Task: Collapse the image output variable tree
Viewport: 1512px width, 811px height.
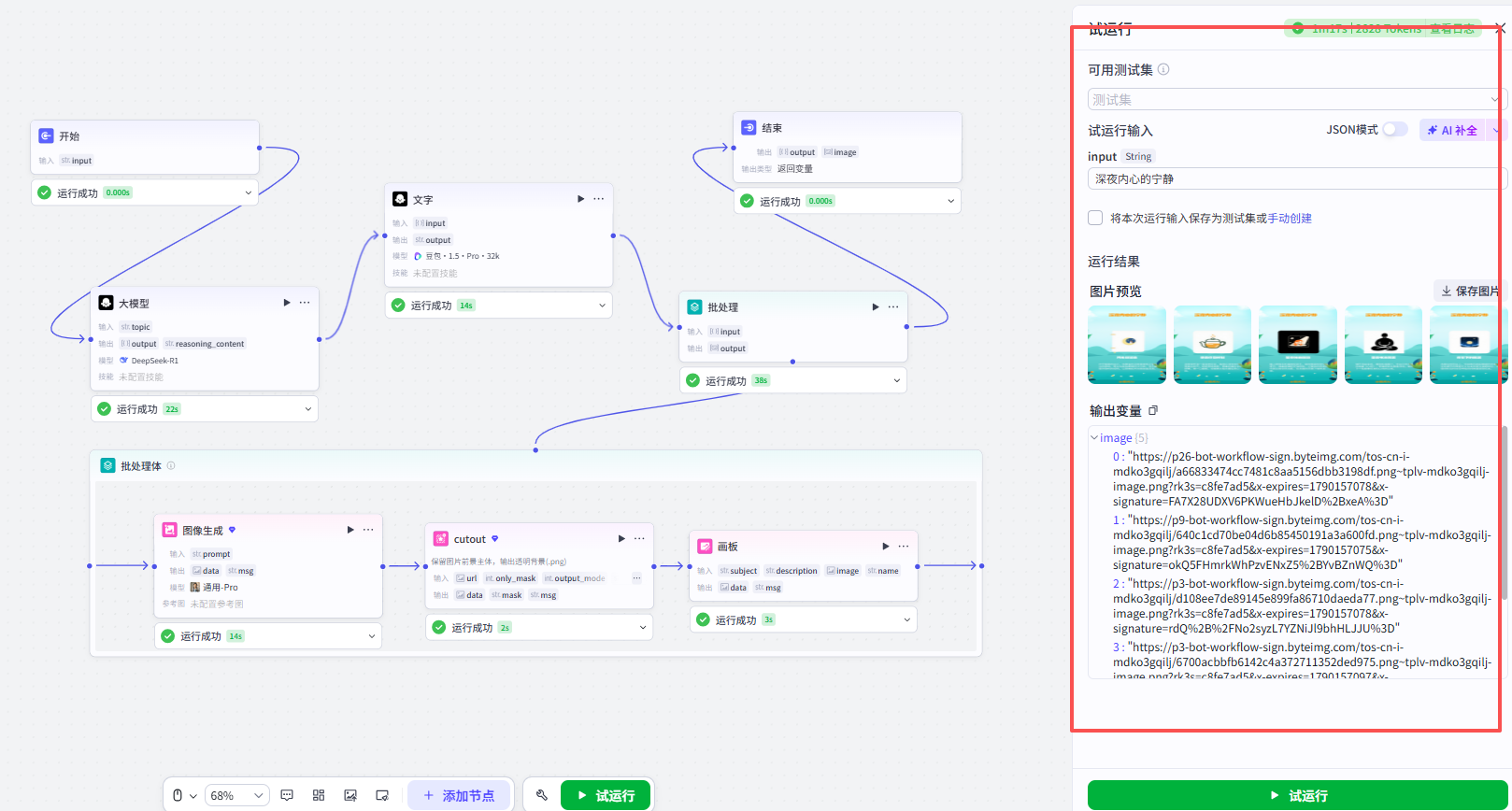Action: 1094,437
